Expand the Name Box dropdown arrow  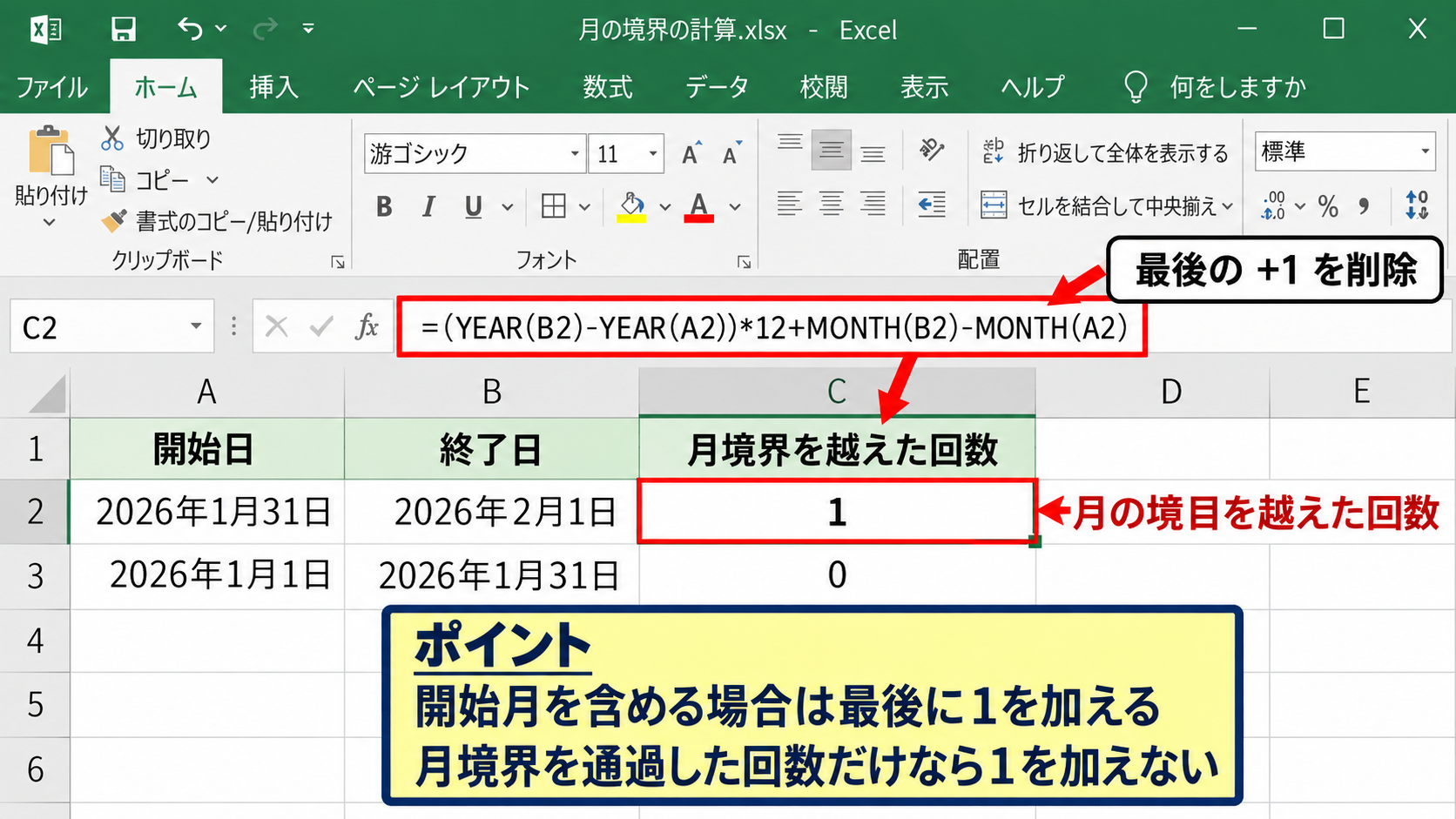[196, 326]
